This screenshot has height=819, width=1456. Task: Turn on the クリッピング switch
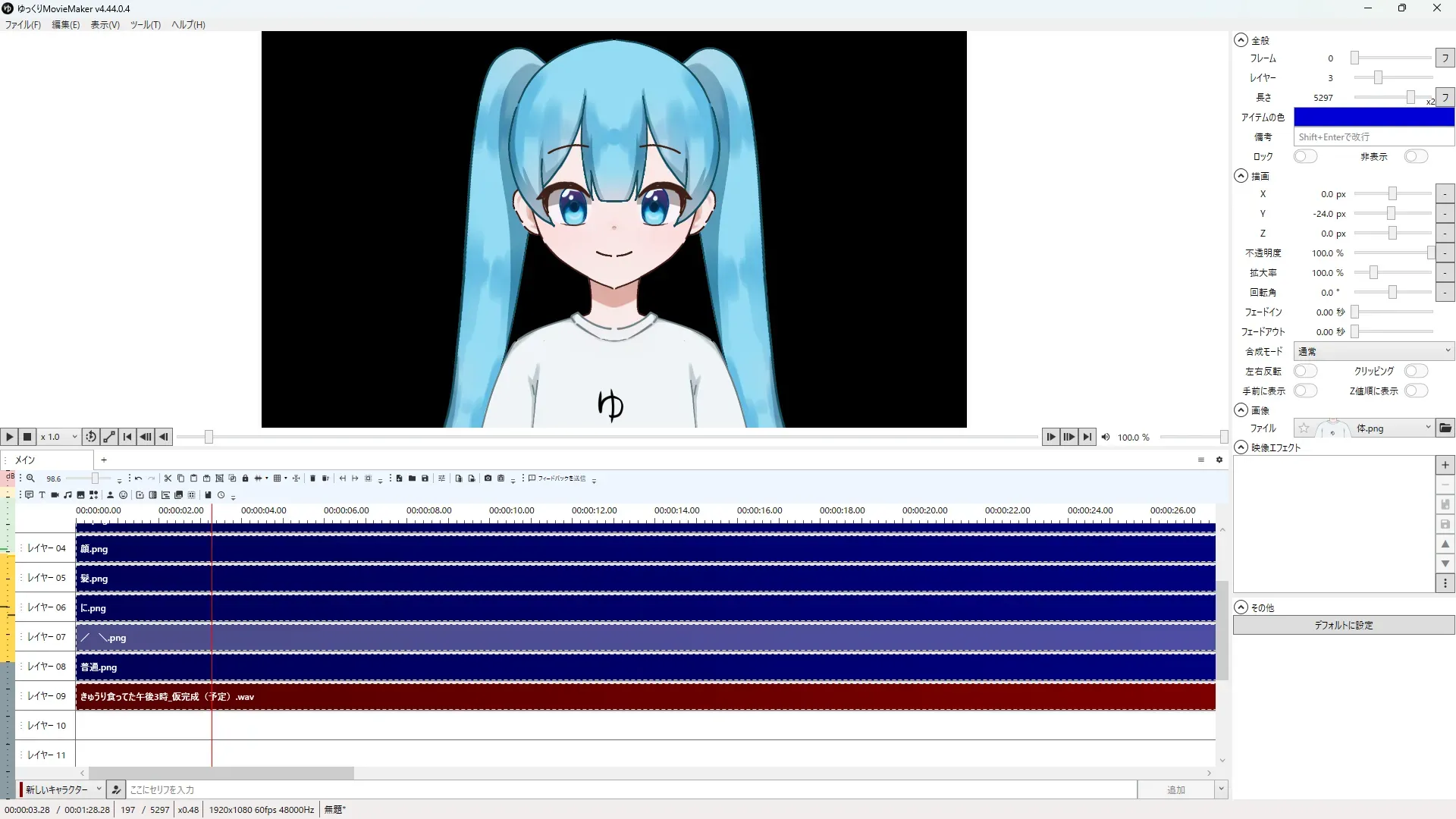[1415, 372]
